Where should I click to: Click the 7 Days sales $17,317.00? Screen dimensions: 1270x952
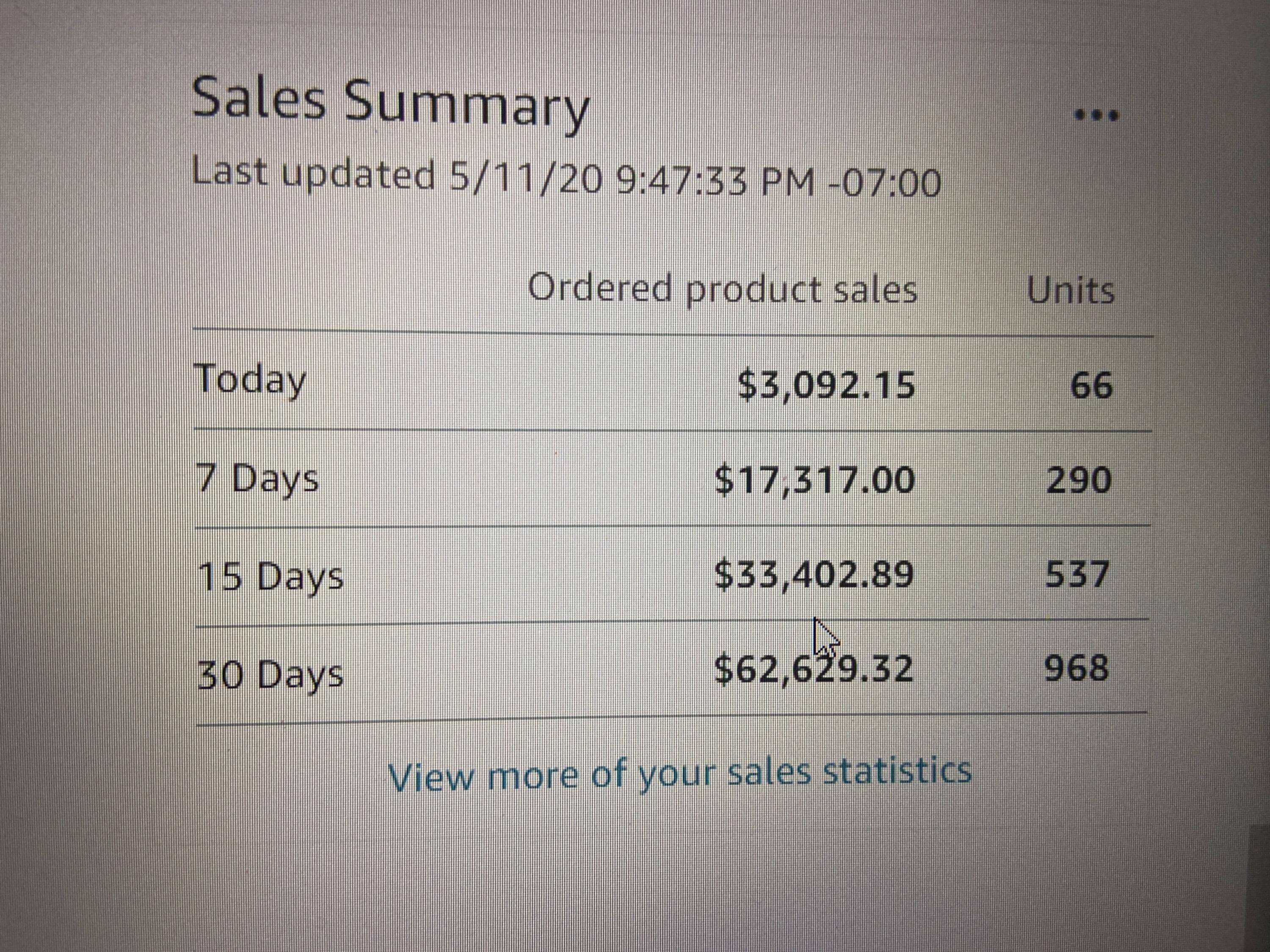pos(814,480)
